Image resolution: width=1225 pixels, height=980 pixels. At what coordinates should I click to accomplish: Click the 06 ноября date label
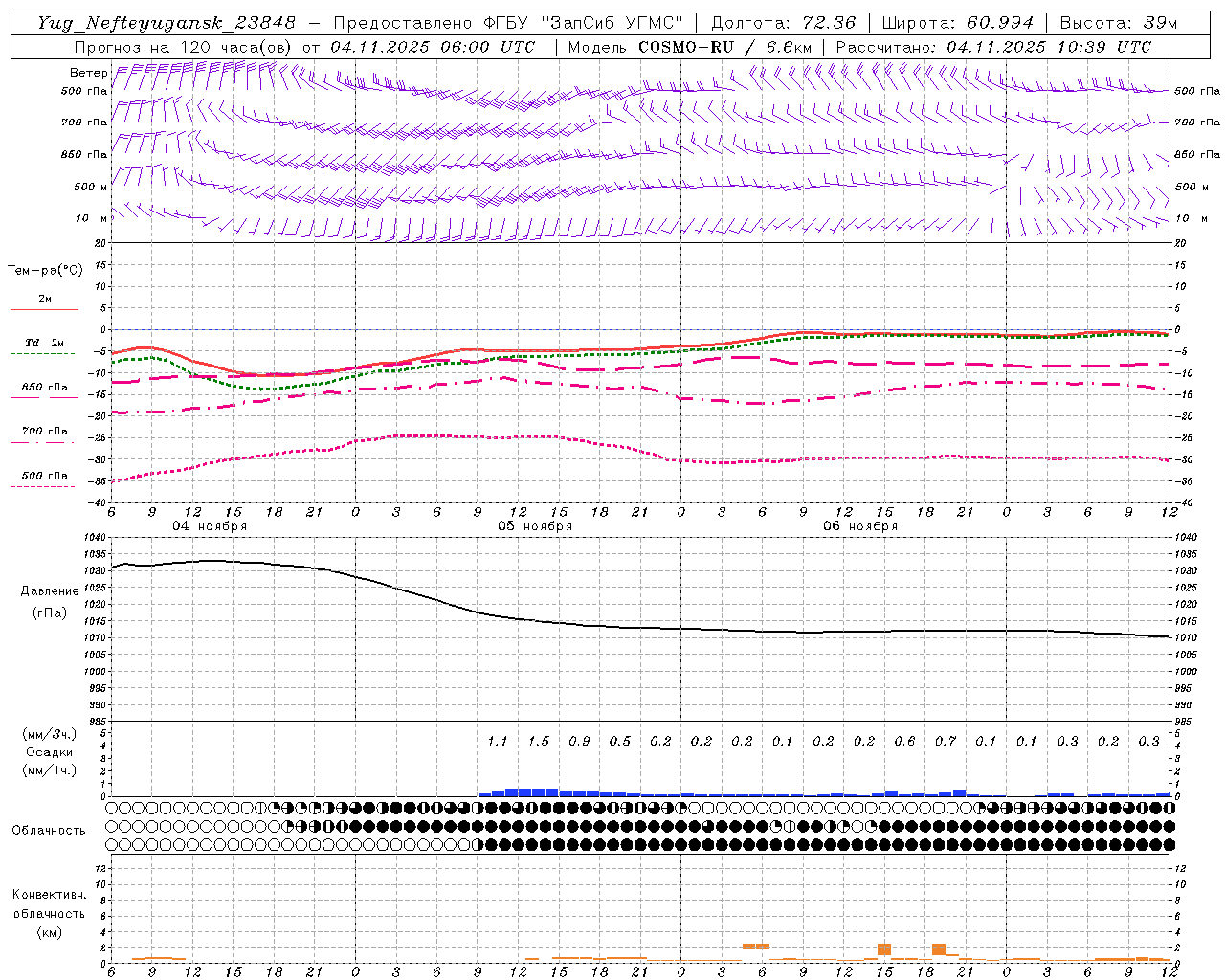pyautogui.click(x=860, y=526)
